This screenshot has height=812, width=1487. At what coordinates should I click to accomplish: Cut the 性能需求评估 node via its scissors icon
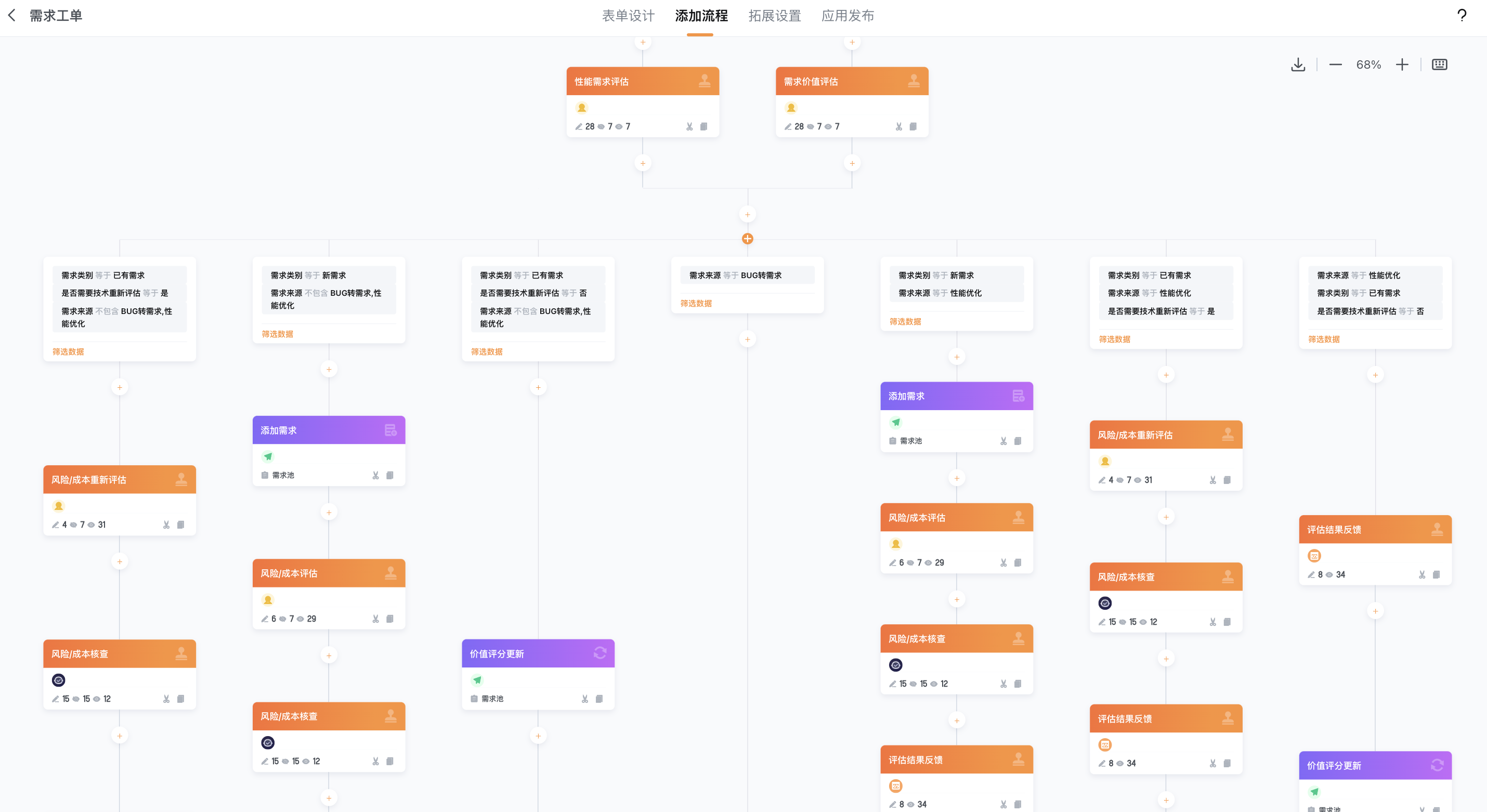[x=689, y=126]
